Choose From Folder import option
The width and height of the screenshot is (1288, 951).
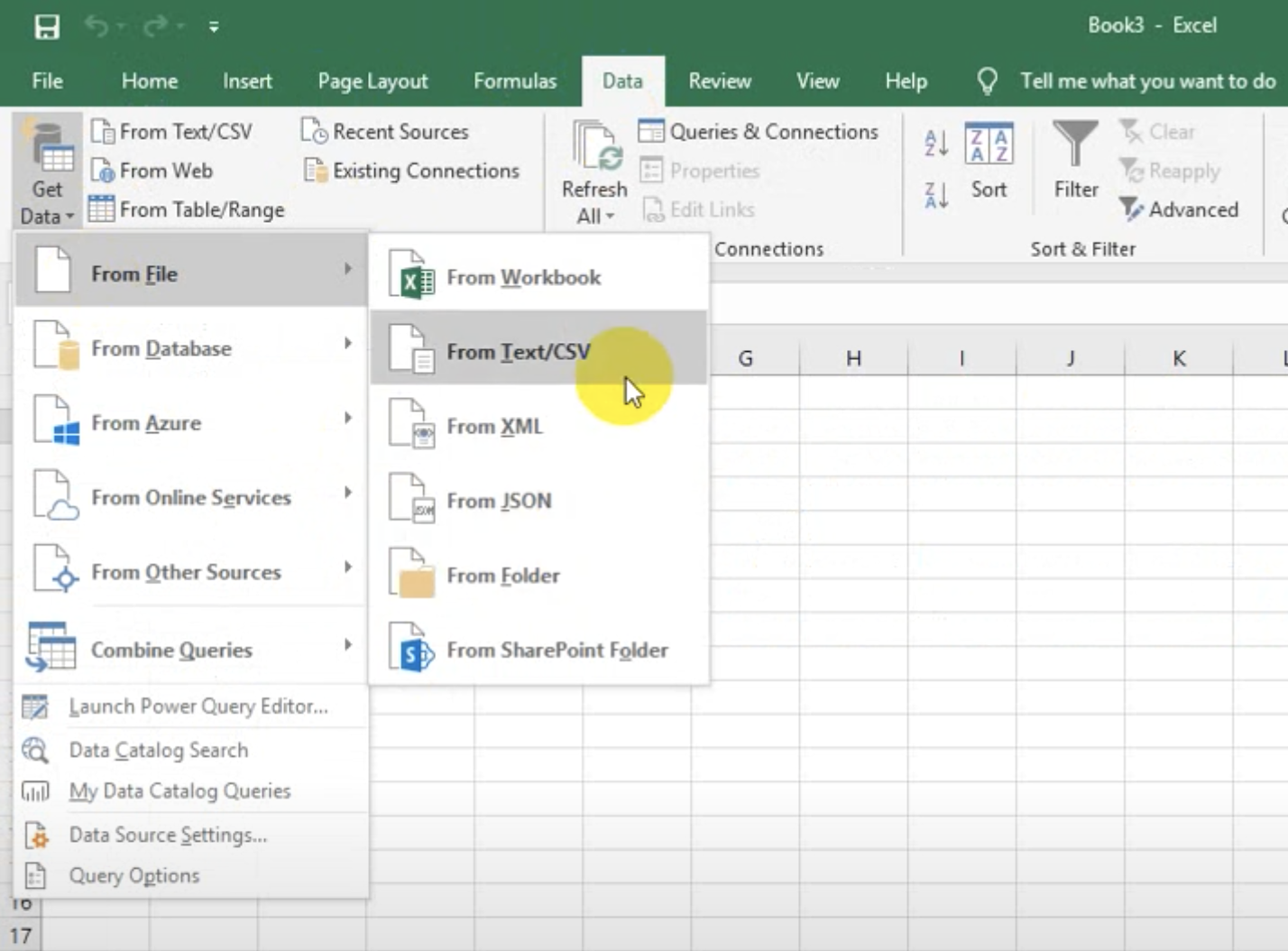coord(503,576)
